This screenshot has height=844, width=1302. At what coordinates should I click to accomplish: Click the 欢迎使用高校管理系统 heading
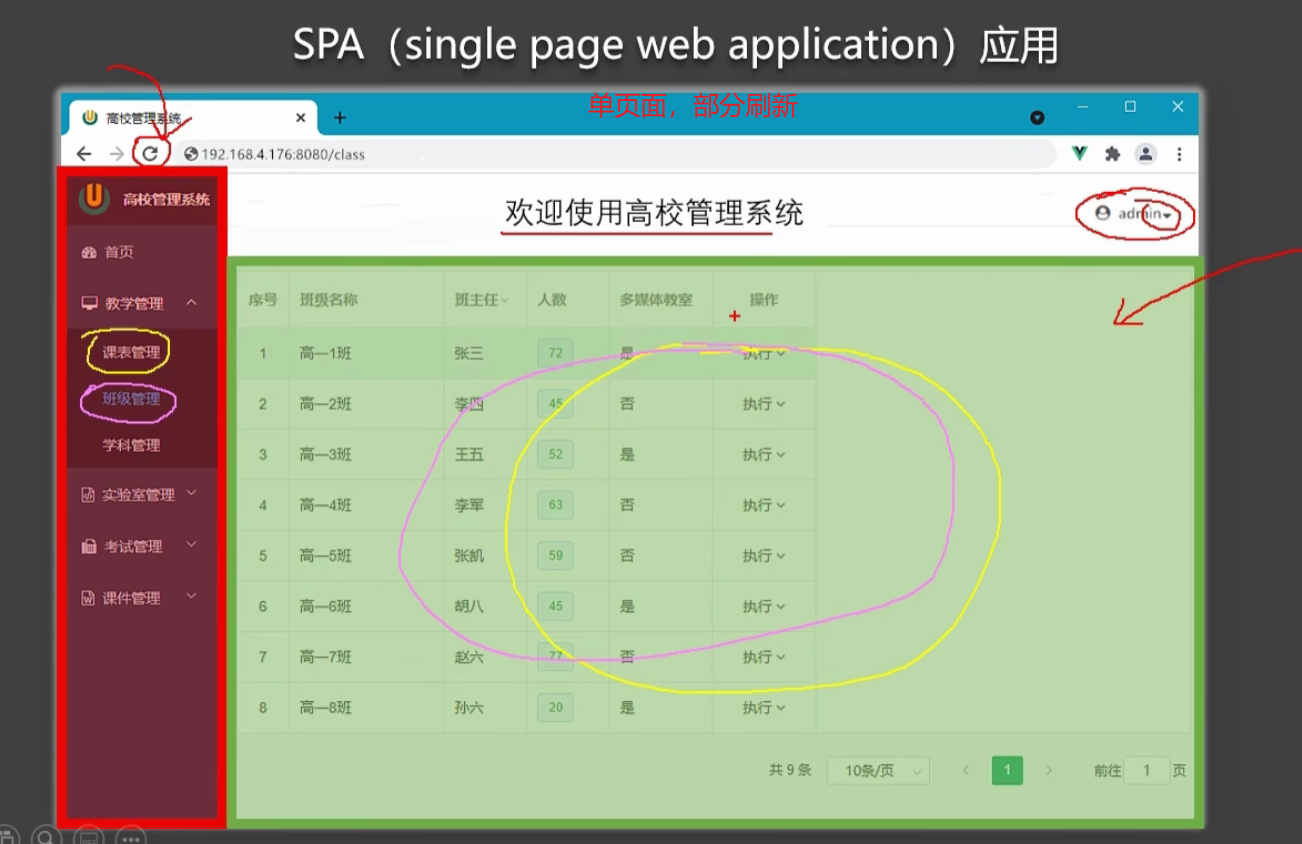(x=654, y=213)
